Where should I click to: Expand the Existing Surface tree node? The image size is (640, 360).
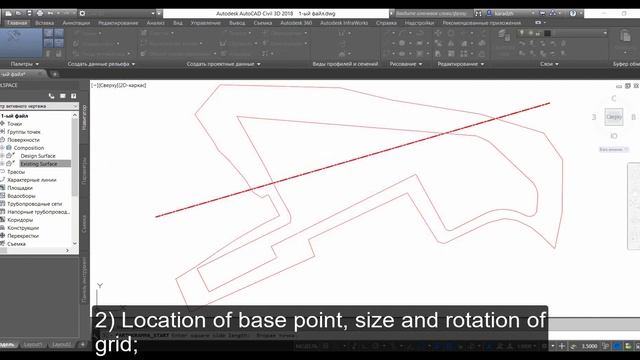2,164
